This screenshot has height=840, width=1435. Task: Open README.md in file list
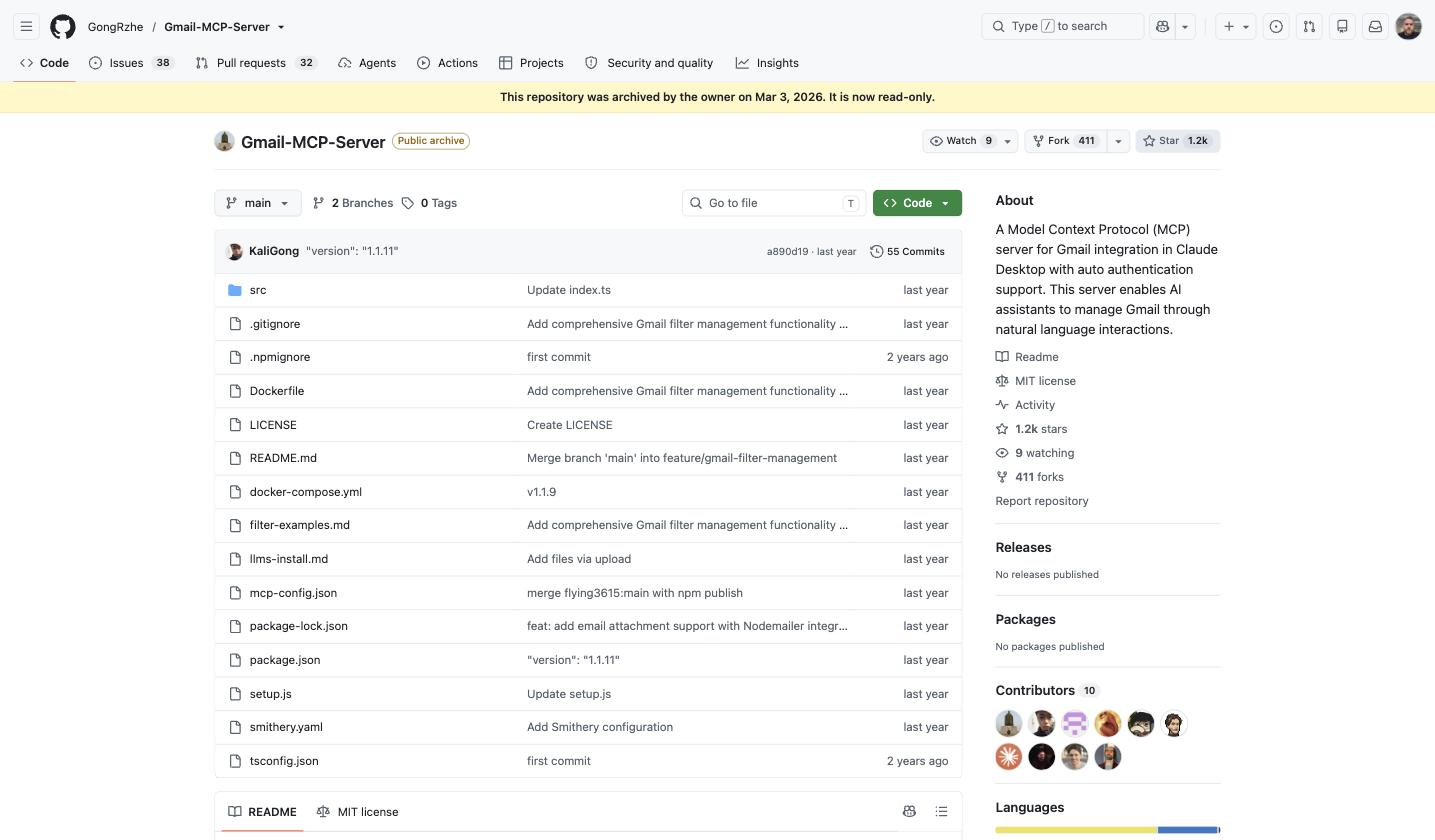[x=283, y=458]
